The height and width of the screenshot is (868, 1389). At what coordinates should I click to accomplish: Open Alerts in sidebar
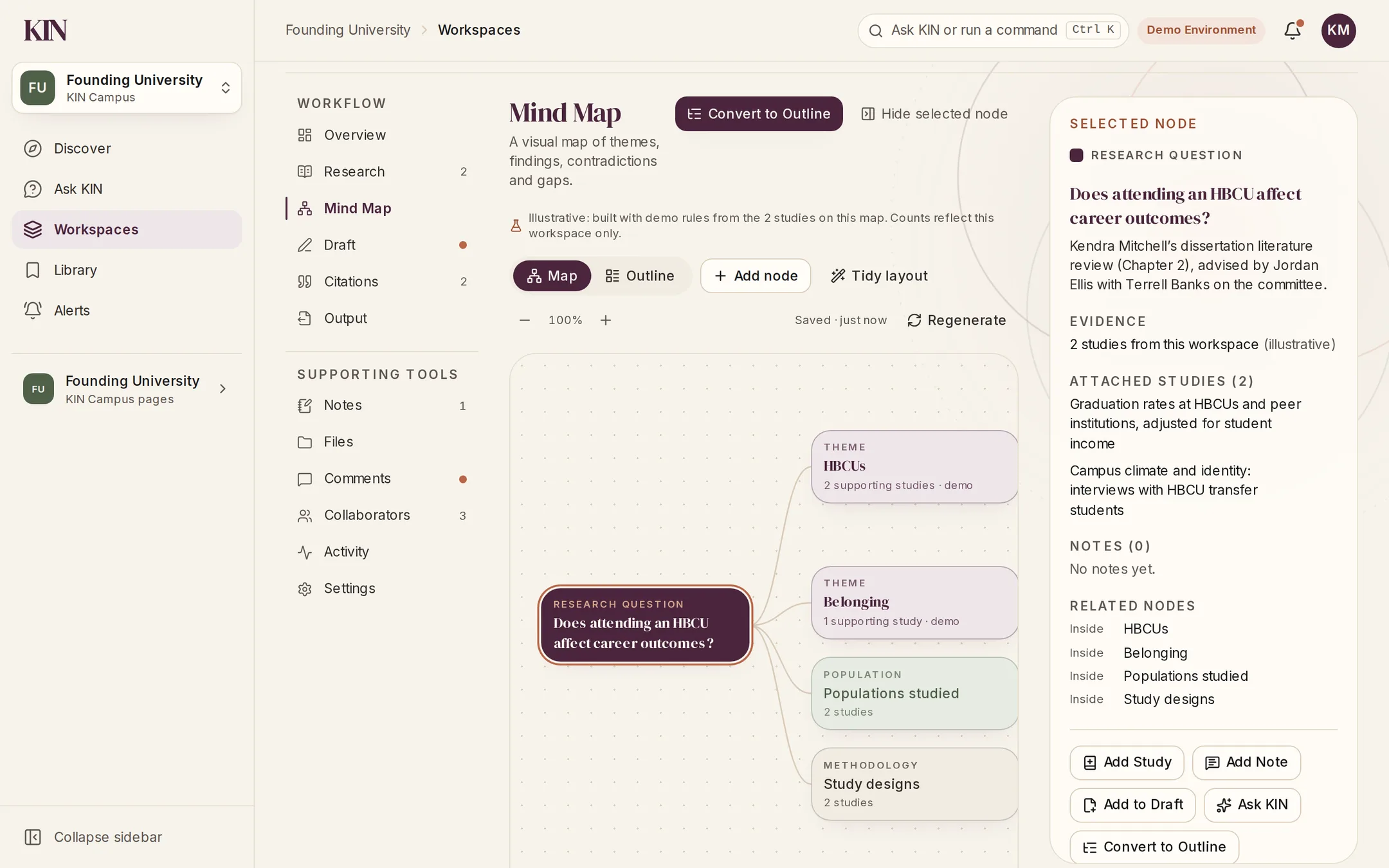click(127, 311)
